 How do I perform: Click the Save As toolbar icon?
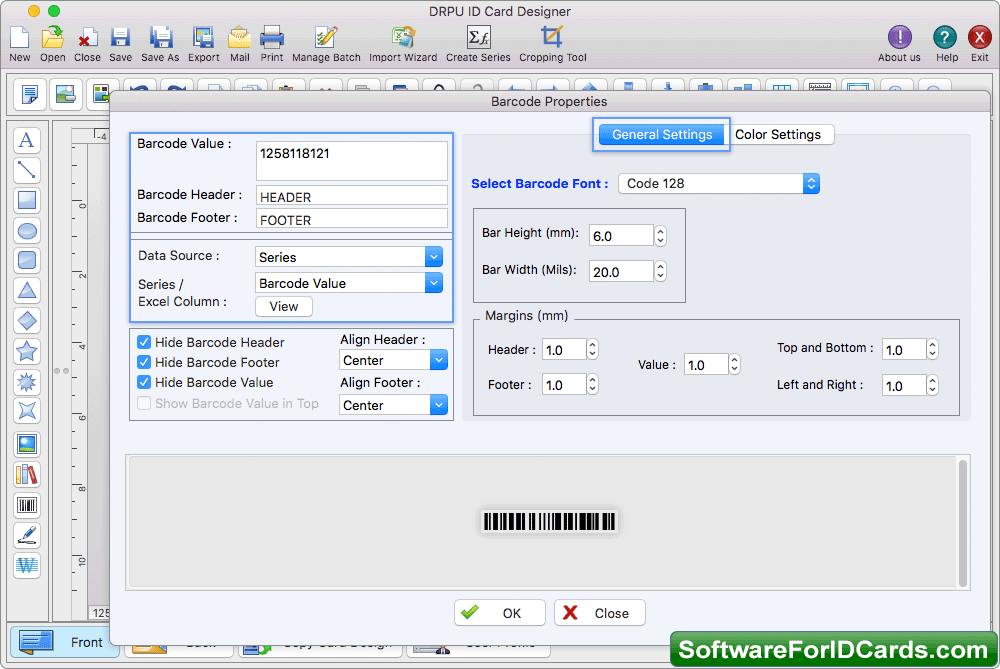160,43
